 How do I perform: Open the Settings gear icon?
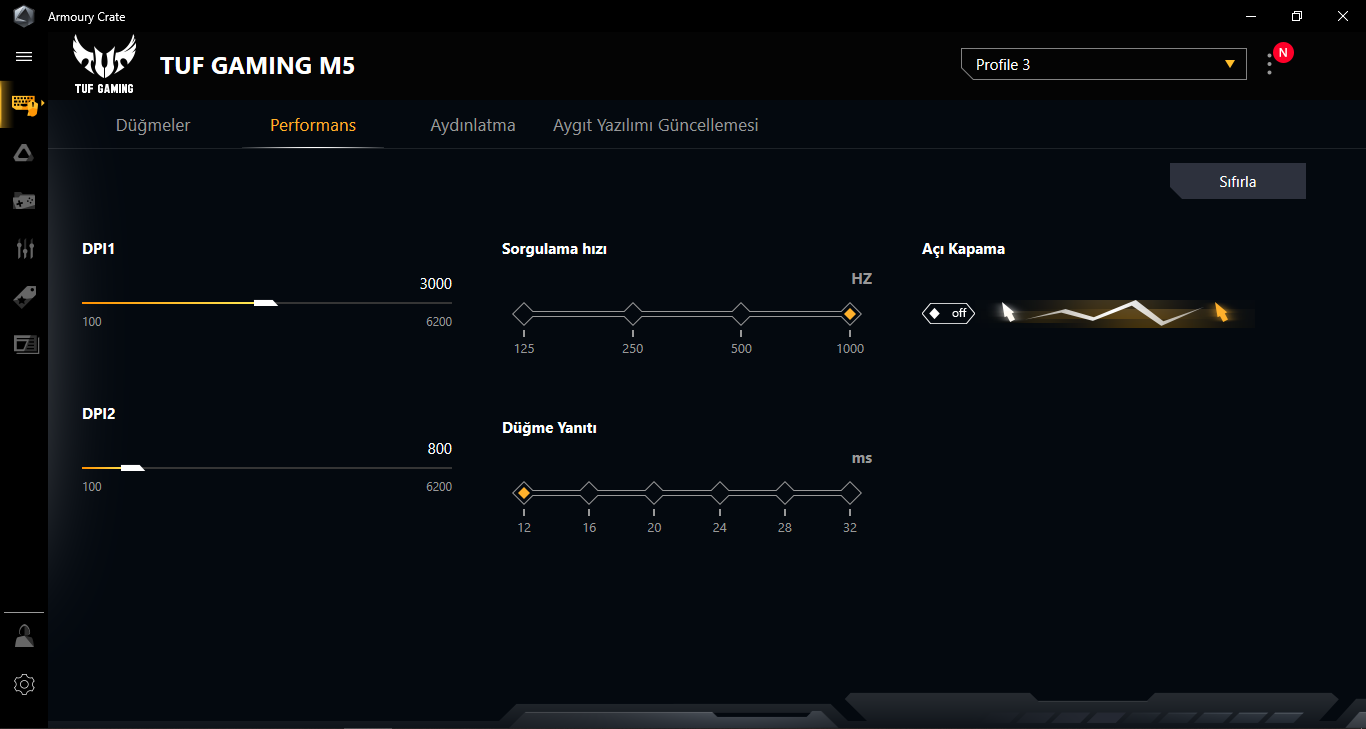24,684
